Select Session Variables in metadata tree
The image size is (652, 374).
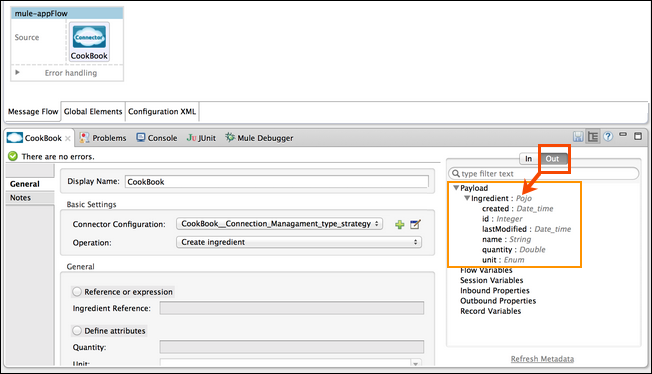491,280
